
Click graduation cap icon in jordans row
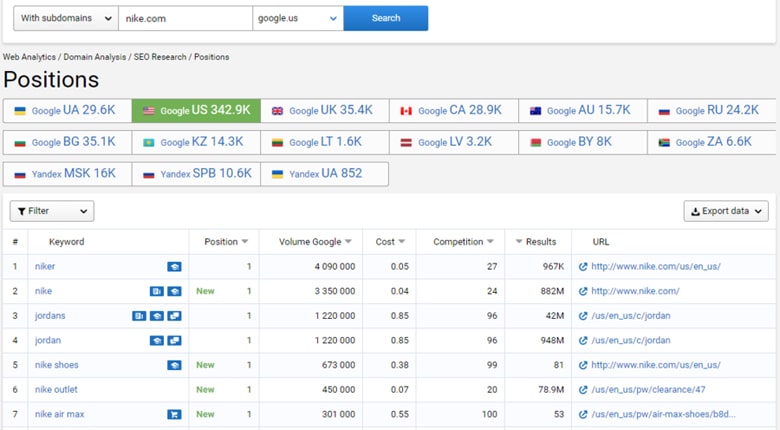(x=157, y=316)
